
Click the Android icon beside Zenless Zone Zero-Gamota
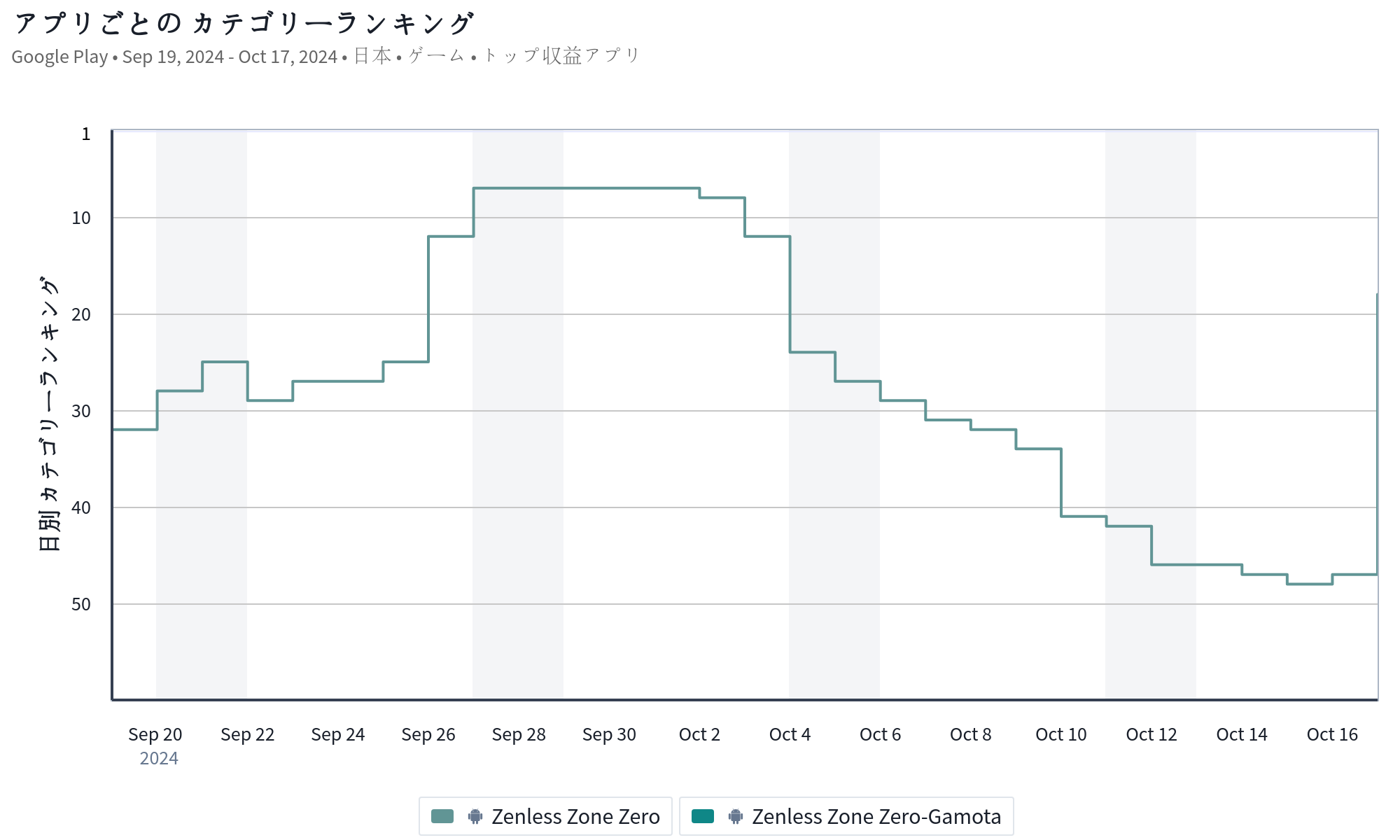click(736, 816)
